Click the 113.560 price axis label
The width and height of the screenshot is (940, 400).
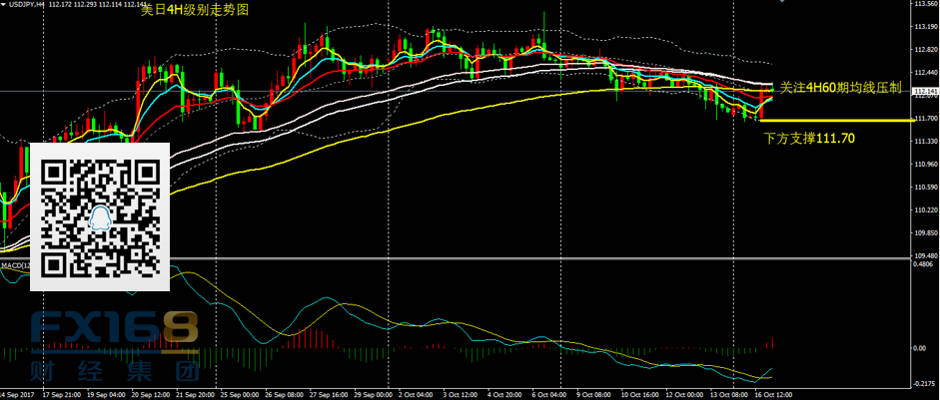coord(924,5)
